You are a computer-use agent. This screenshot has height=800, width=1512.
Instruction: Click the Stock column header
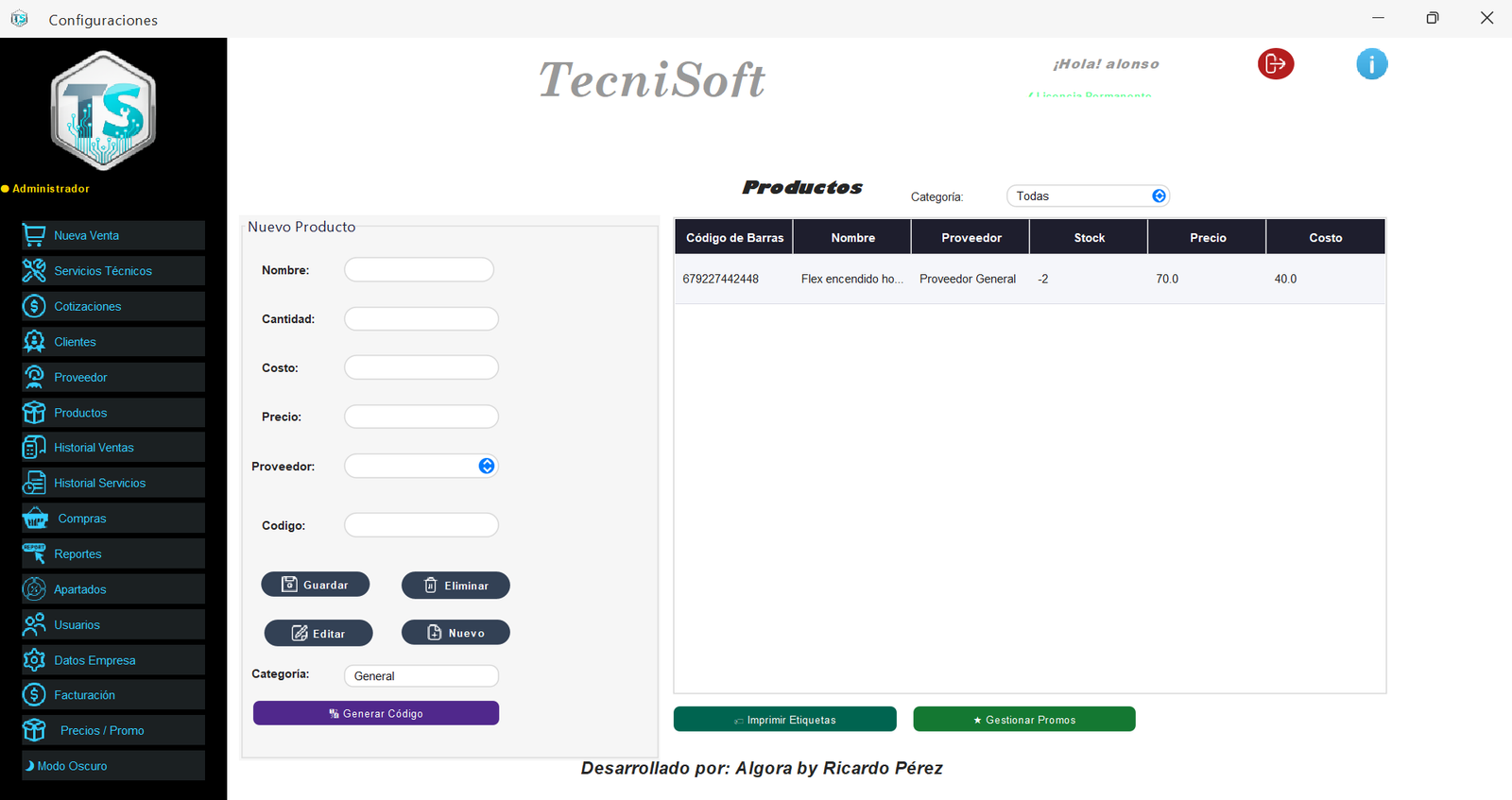(x=1089, y=237)
